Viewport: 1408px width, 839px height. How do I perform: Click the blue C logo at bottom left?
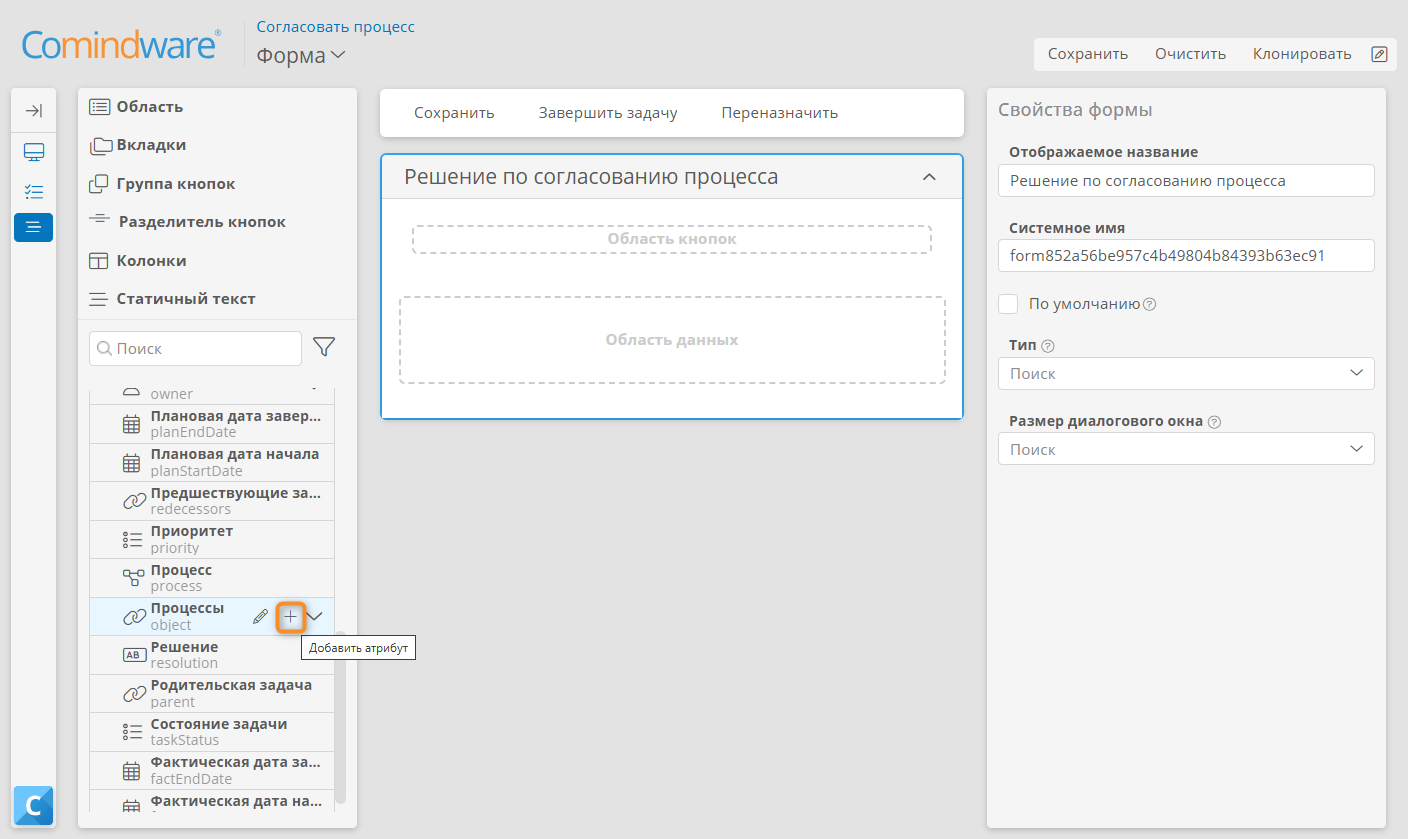tap(33, 805)
